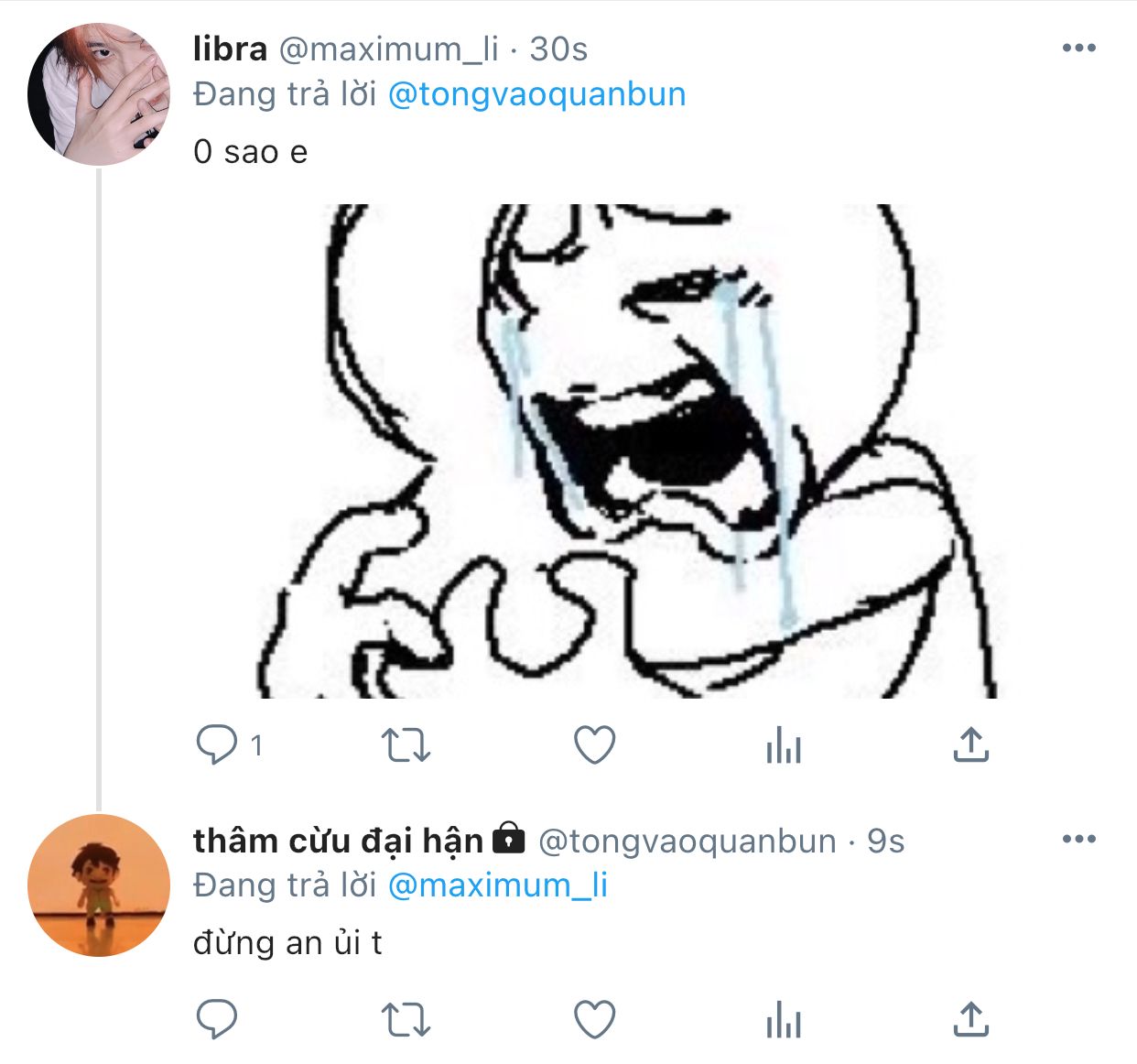The image size is (1137, 1064).
Task: View analytics for libra's tweet
Action: [x=784, y=745]
